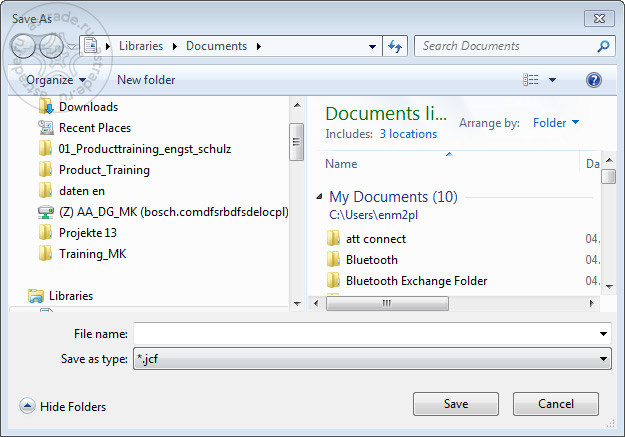Click the Libraries breadcrumb in address bar
Viewport: 625px width, 437px height.
coord(141,46)
